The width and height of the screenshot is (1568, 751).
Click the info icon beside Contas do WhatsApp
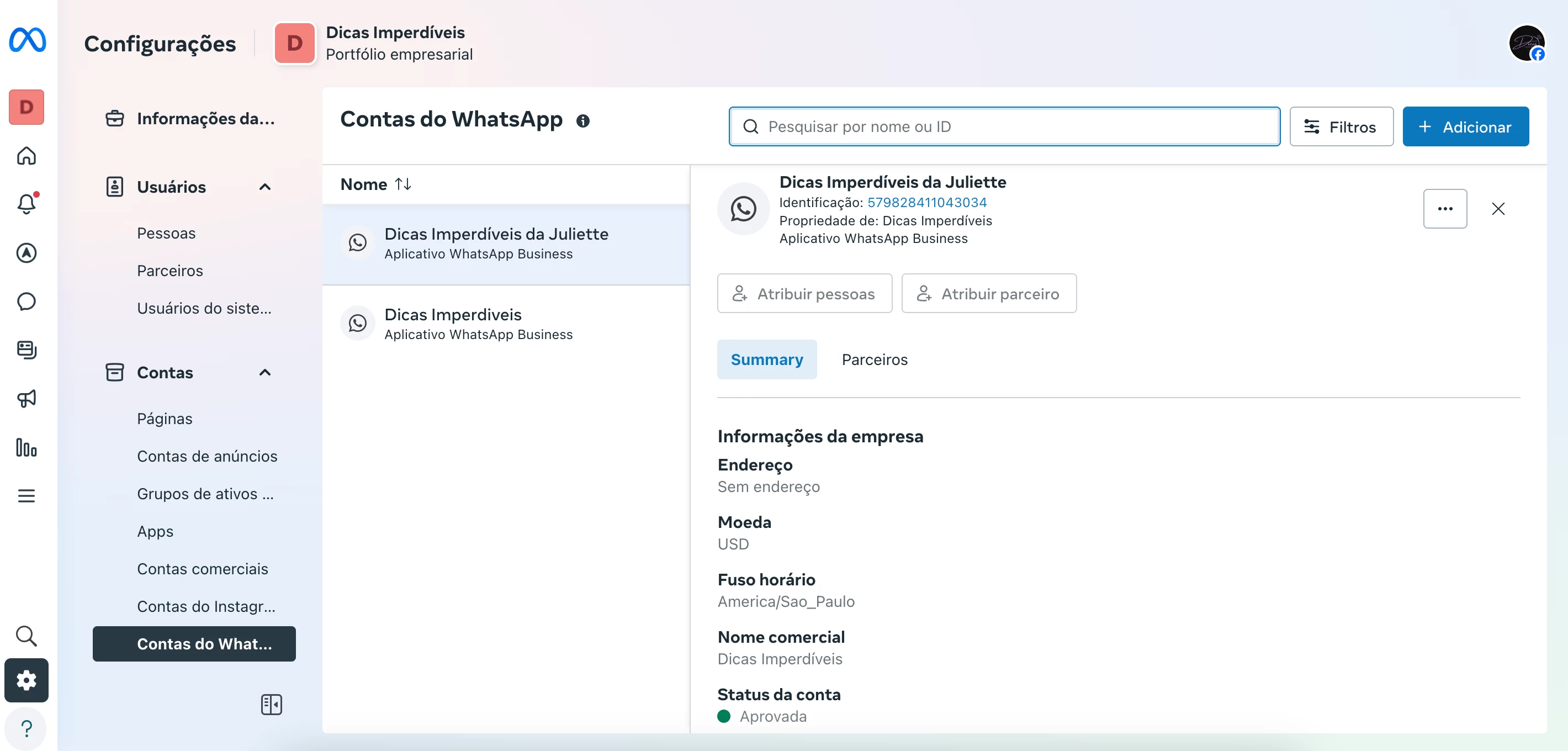coord(582,121)
